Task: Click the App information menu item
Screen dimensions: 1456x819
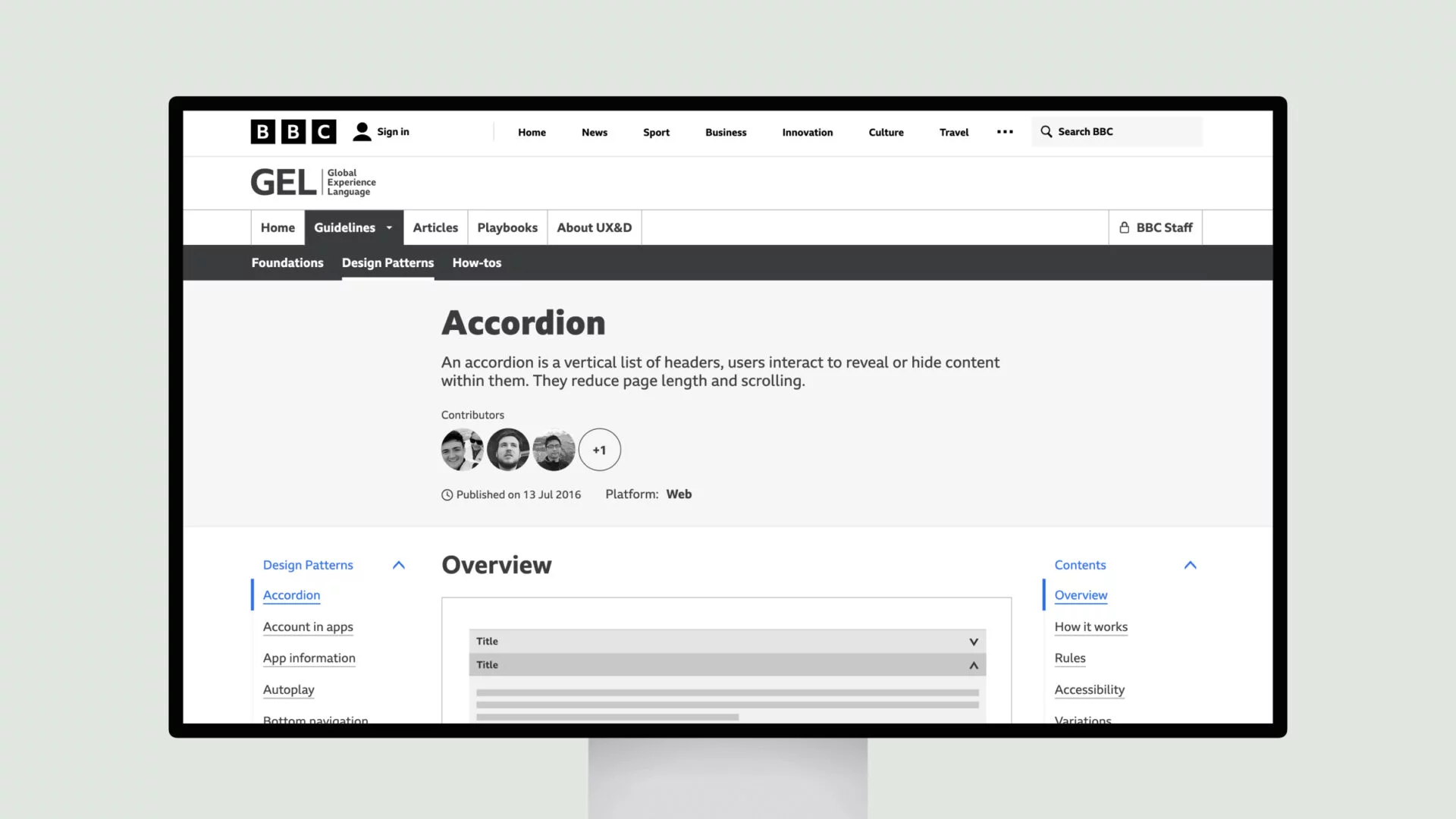Action: (x=309, y=657)
